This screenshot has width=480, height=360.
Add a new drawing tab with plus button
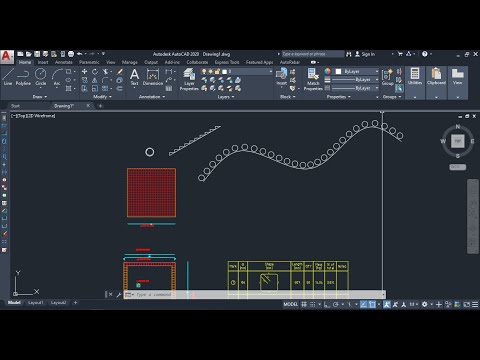(x=100, y=106)
